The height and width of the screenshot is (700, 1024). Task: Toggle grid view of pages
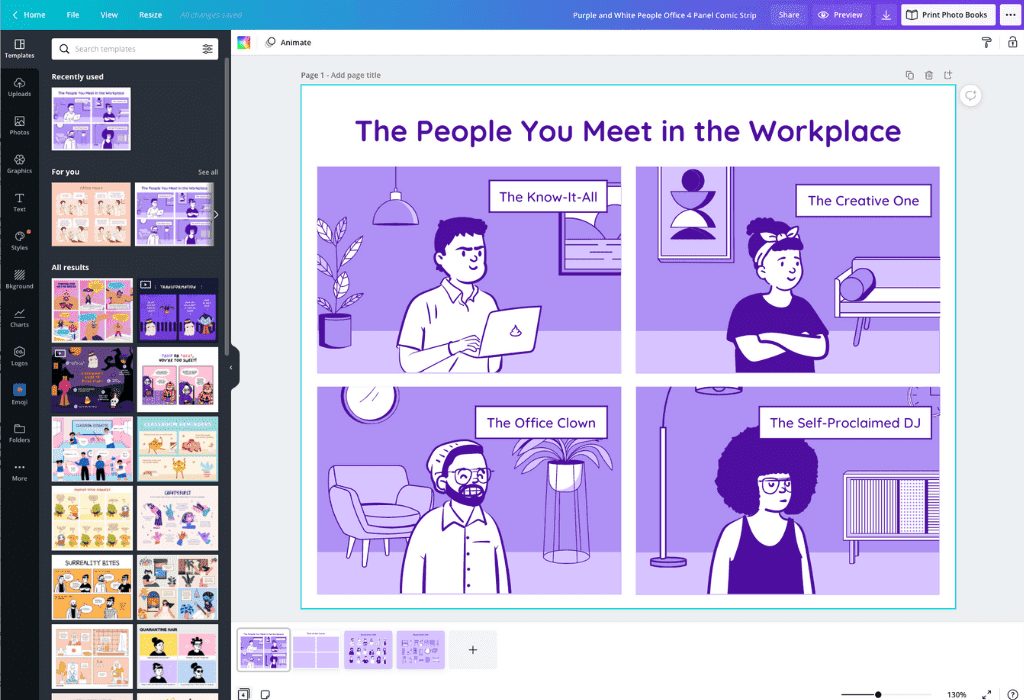pos(241,693)
